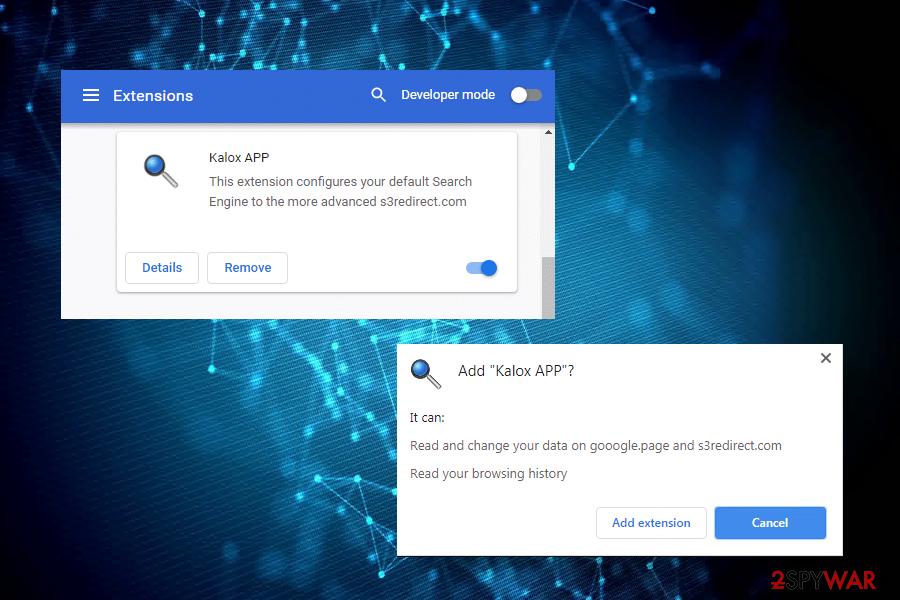The width and height of the screenshot is (900, 600).
Task: Click the gooogle.page permission line
Action: 595,446
